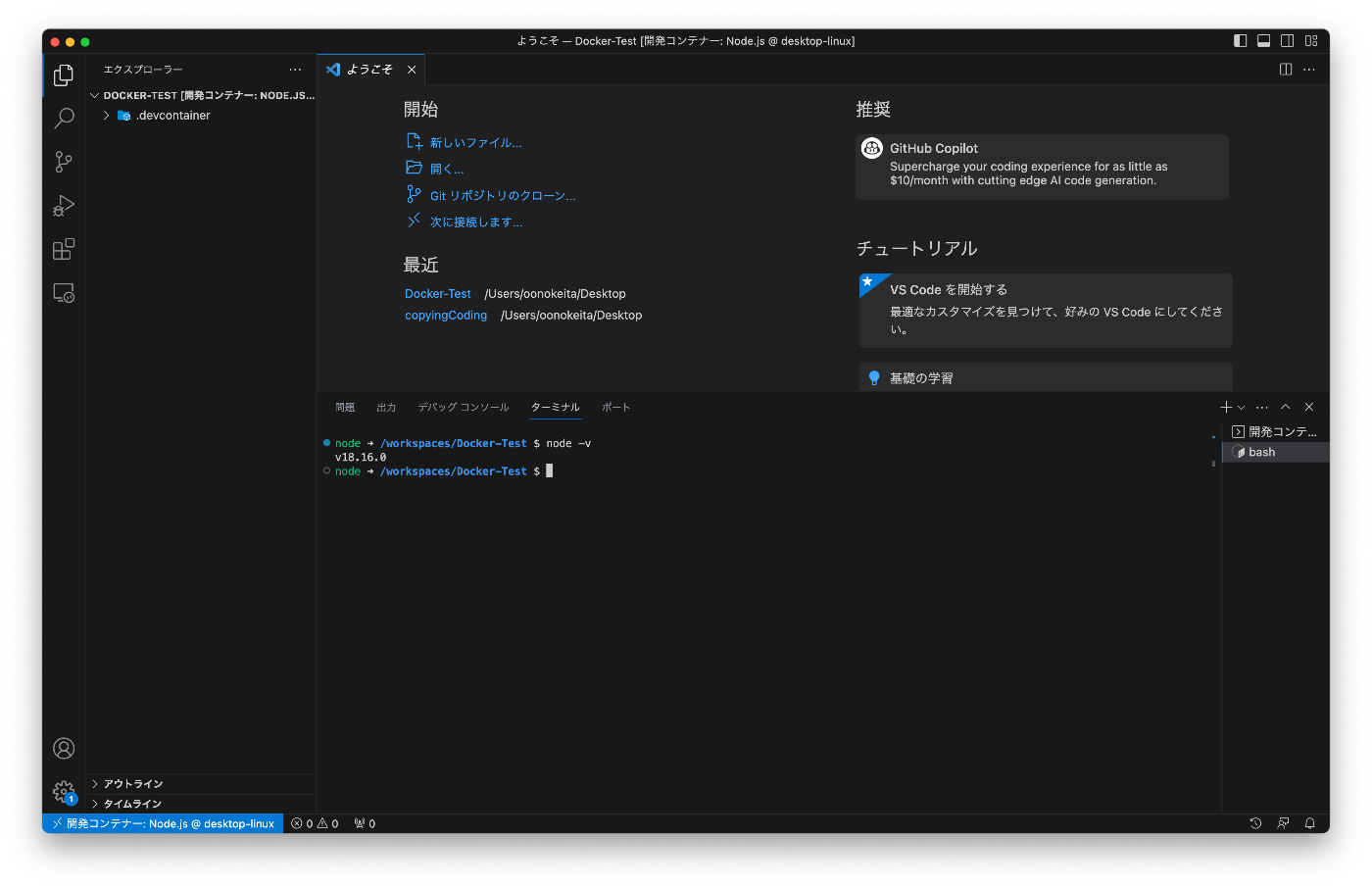Open the Accounts menu icon

pyautogui.click(x=64, y=749)
